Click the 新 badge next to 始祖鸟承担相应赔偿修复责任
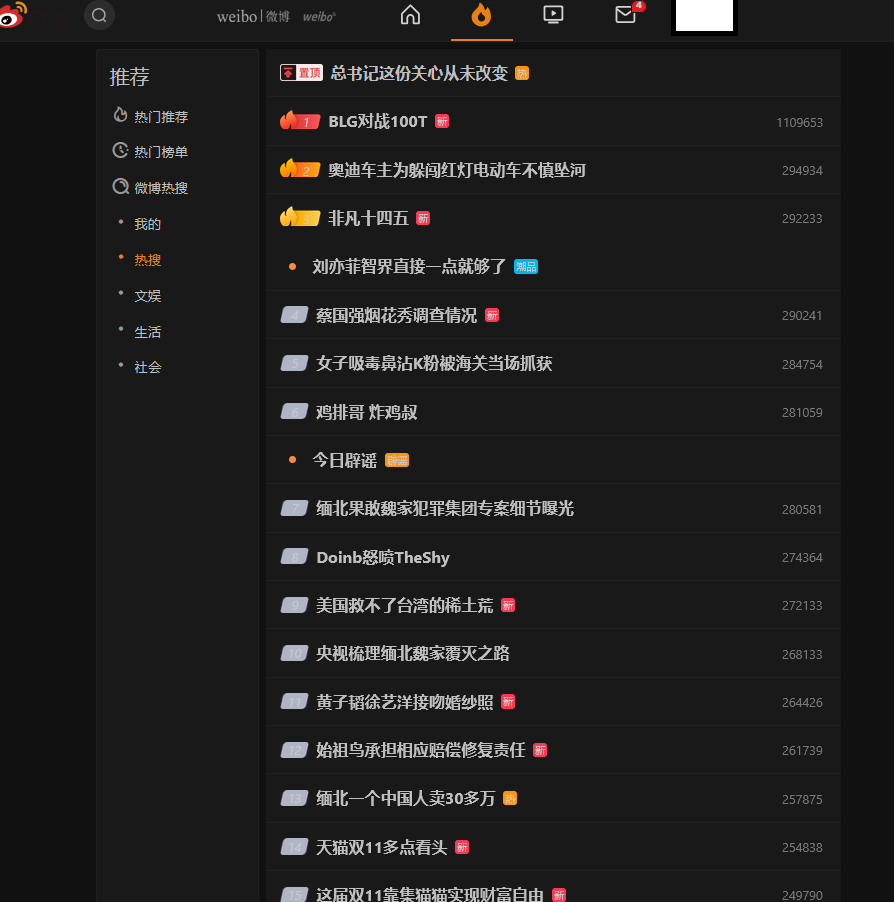This screenshot has width=894, height=902. point(540,750)
